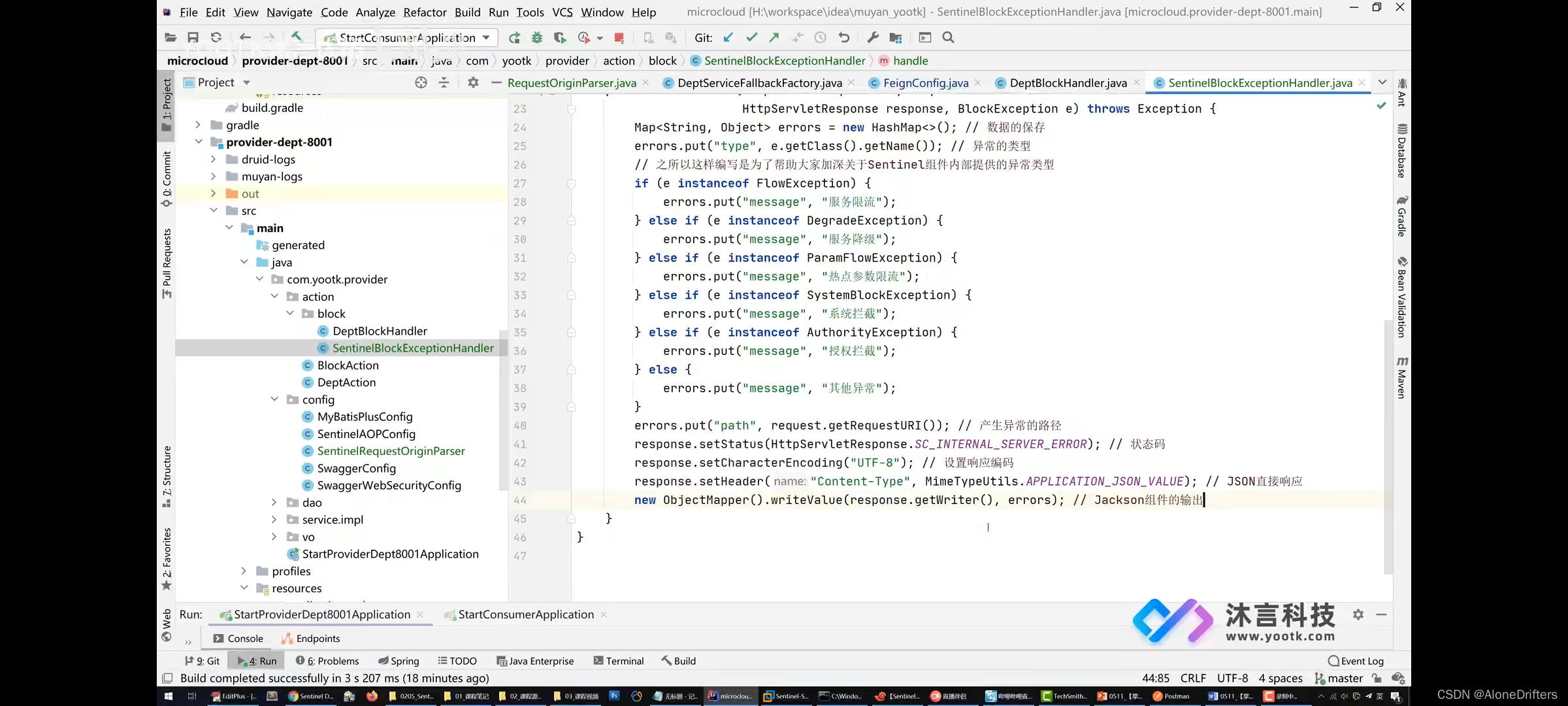Open the Database tool window

coord(1402,150)
